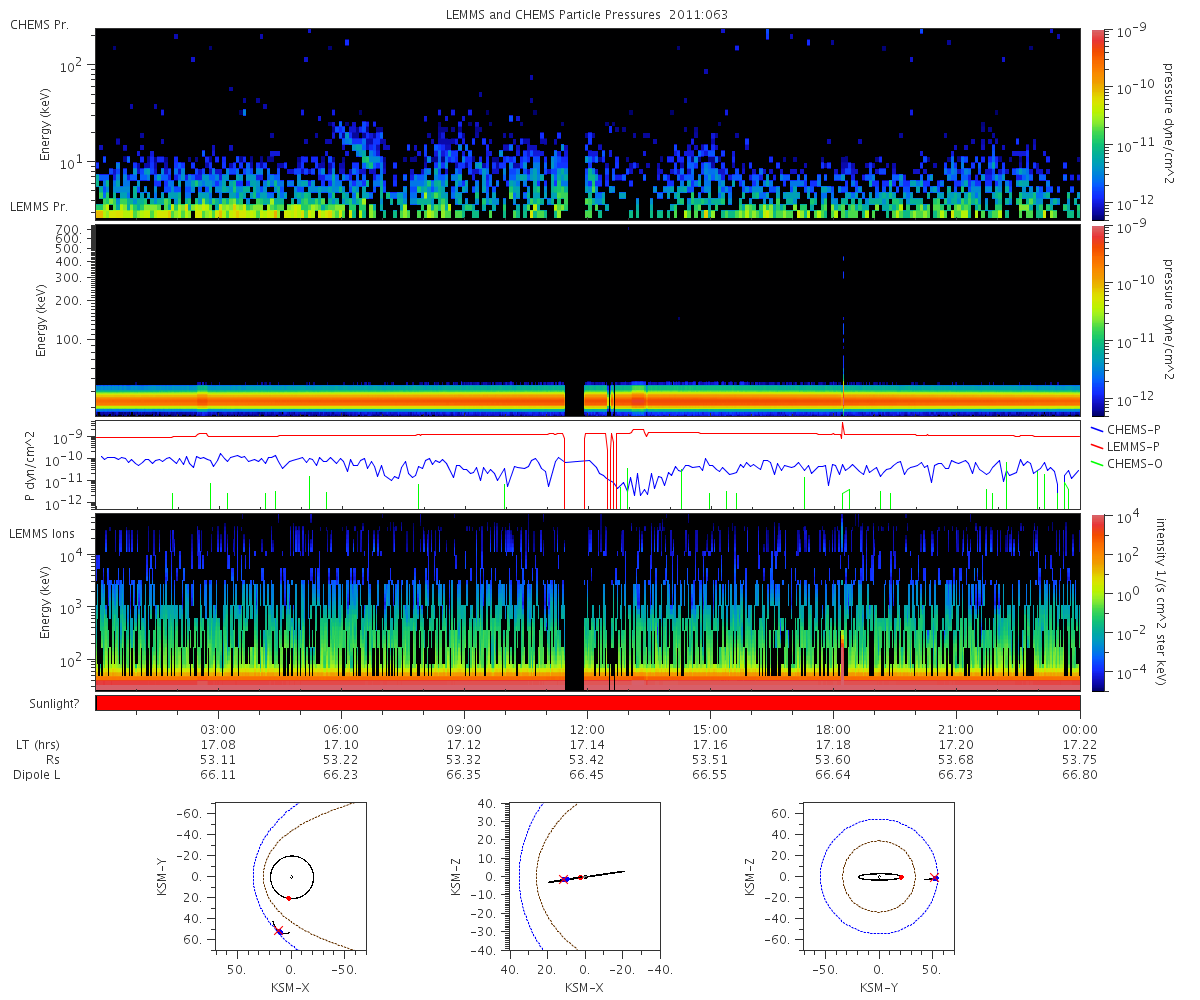1200x1000 pixels.
Task: Click the data gap in LEMMS pressure spectrogram
Action: tap(574, 398)
